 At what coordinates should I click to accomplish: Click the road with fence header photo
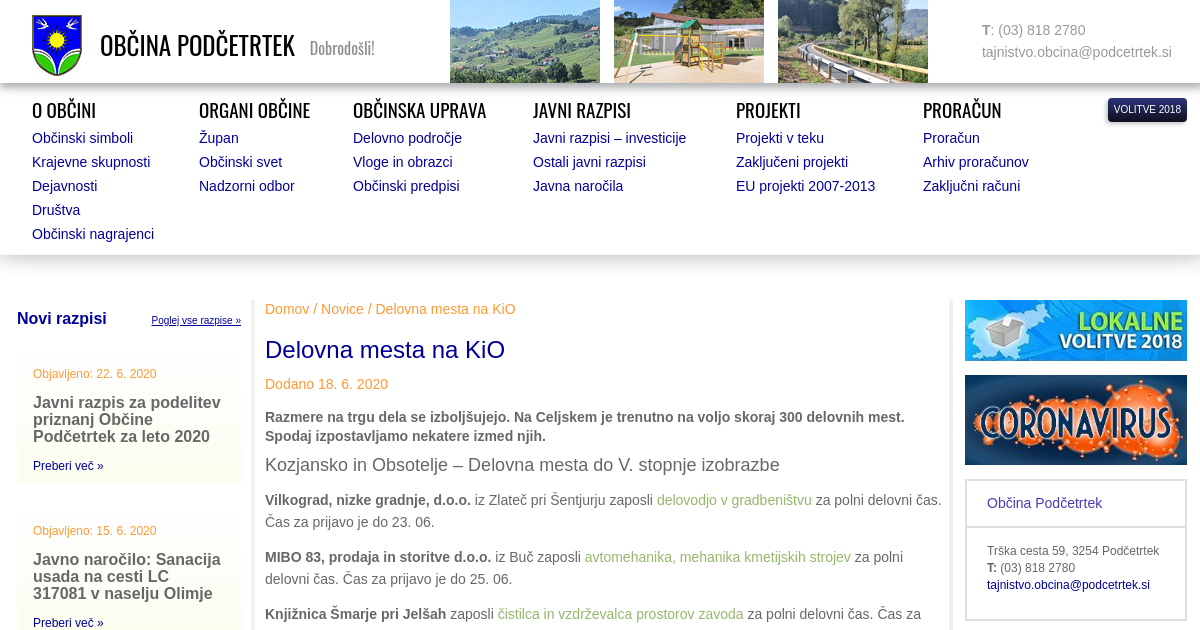[x=852, y=41]
